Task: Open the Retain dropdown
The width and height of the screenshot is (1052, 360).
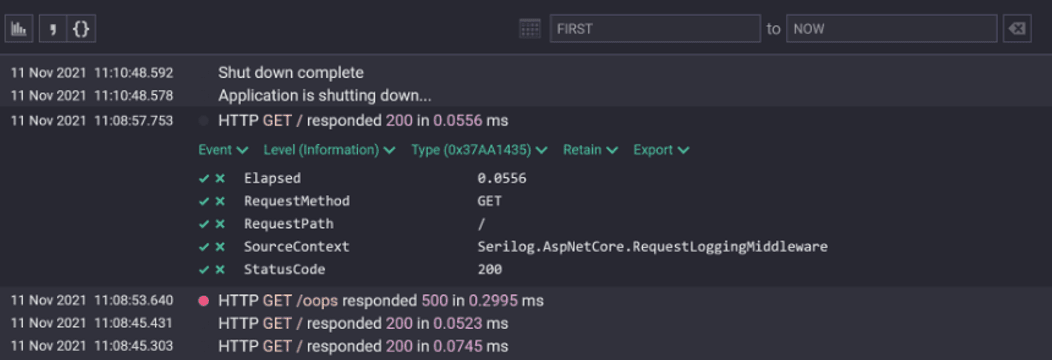Action: (x=590, y=150)
